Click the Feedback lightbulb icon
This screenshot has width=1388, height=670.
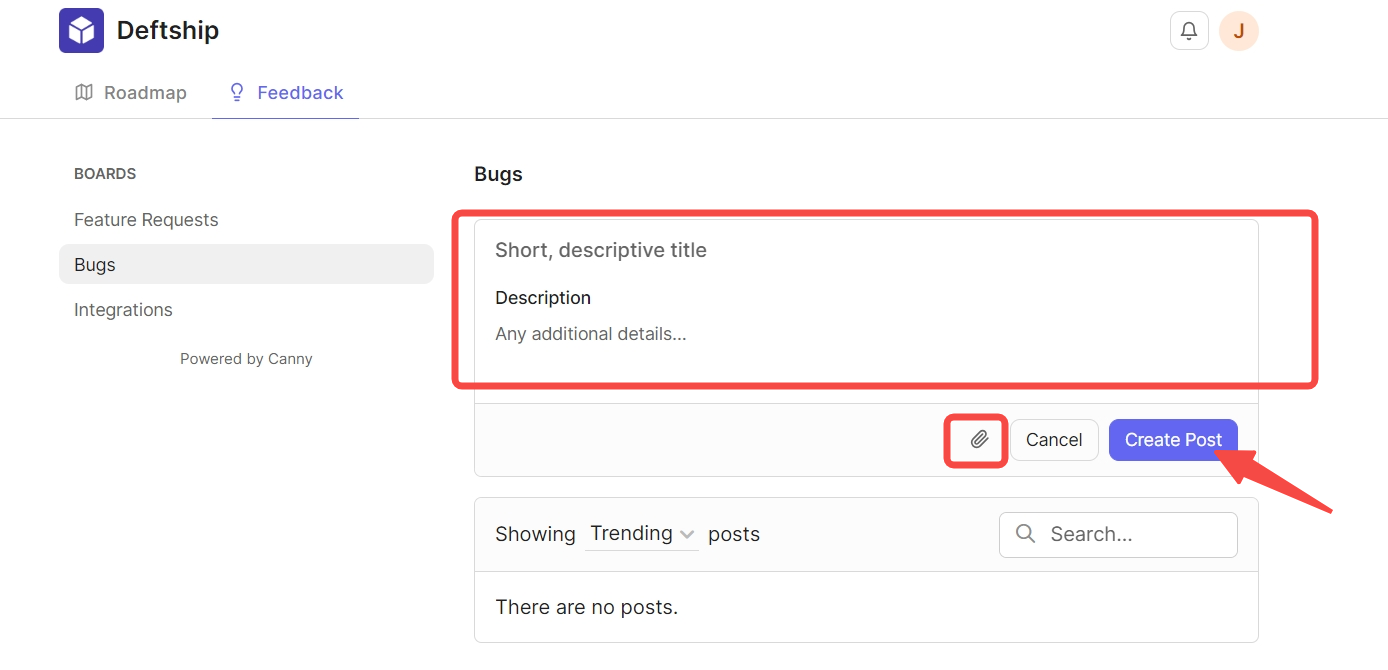(x=237, y=93)
